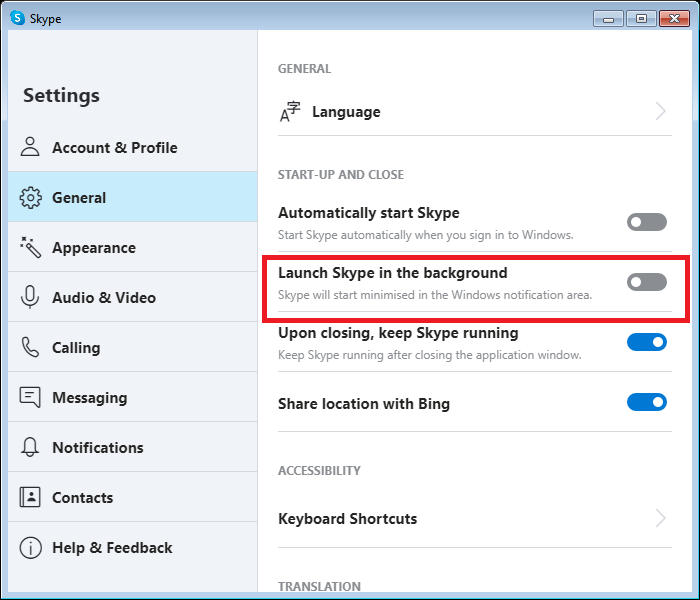Screen dimensions: 700x600
Task: Turn on Launch Skype in the background
Action: (x=646, y=282)
